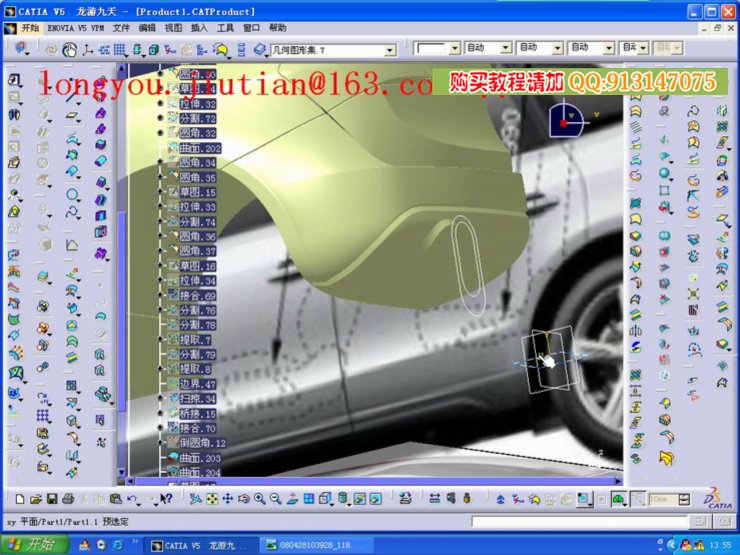Open the 帮助 menu
Screen dimensions: 740x555
(x=277, y=28)
